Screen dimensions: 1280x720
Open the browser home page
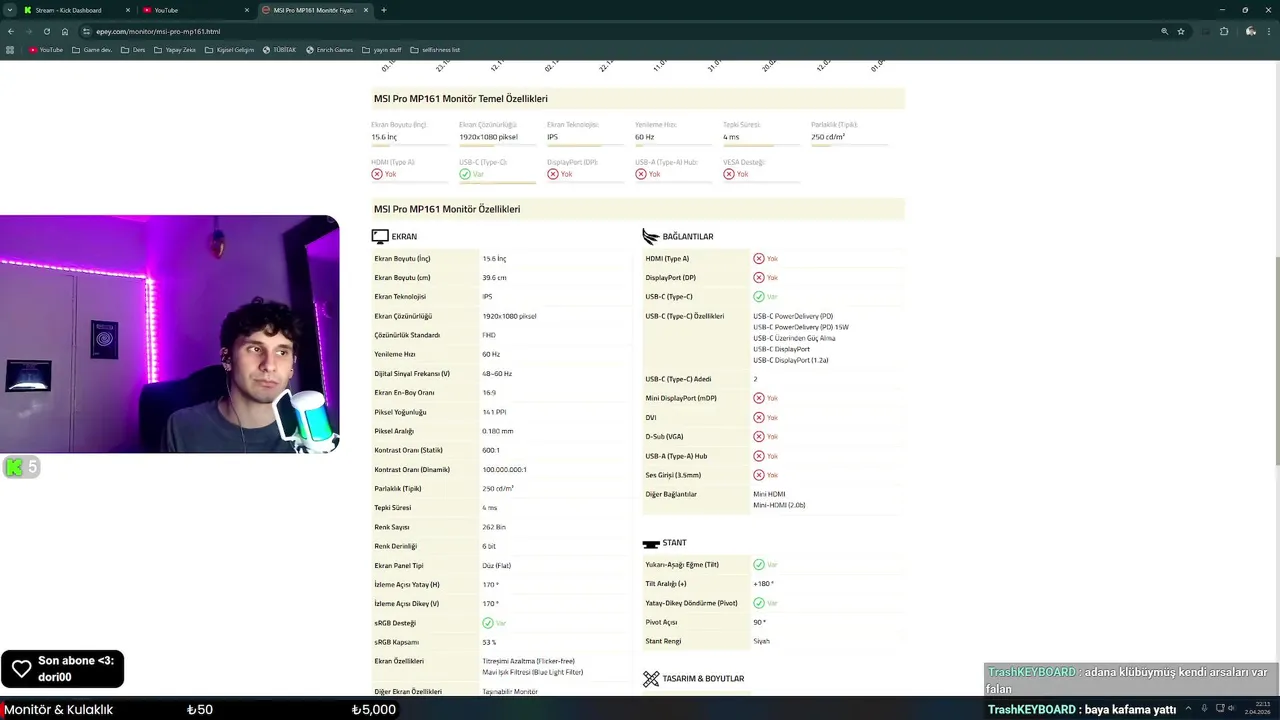[65, 31]
